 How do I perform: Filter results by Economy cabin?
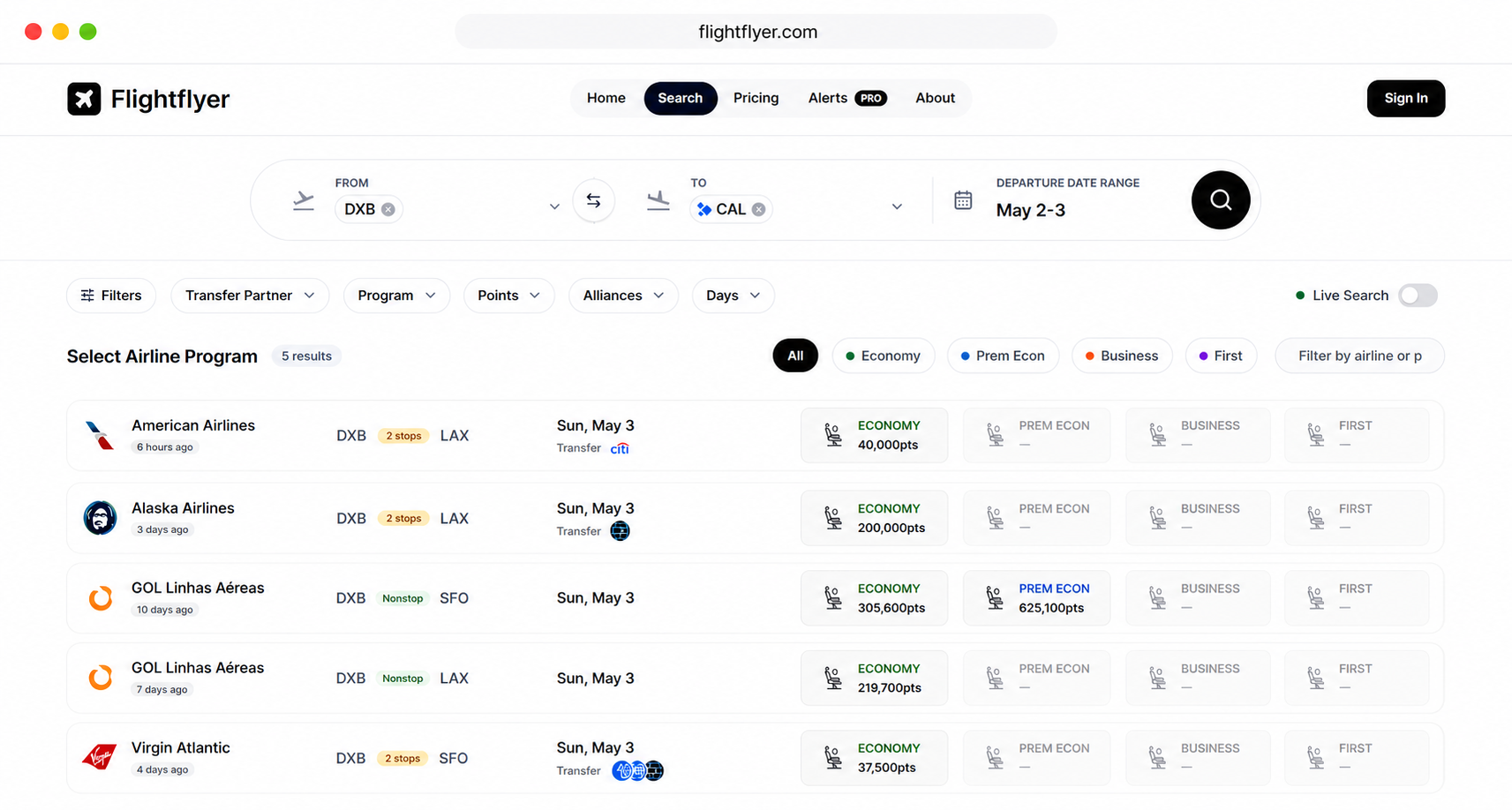pyautogui.click(x=883, y=356)
